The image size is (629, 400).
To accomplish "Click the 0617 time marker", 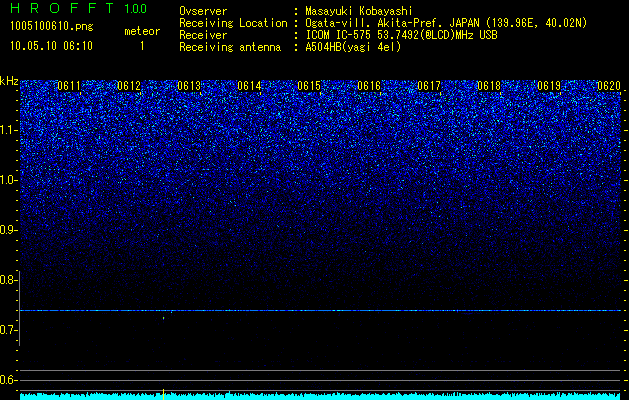I will [429, 86].
